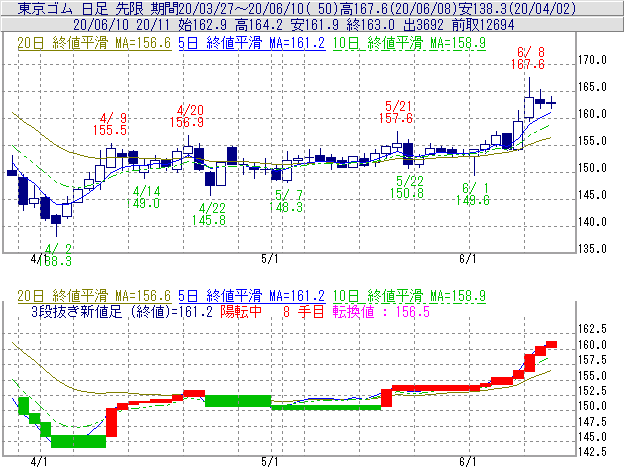Click the 142.5 axis value on lower chart
This screenshot has width=624, height=474.
(592, 452)
